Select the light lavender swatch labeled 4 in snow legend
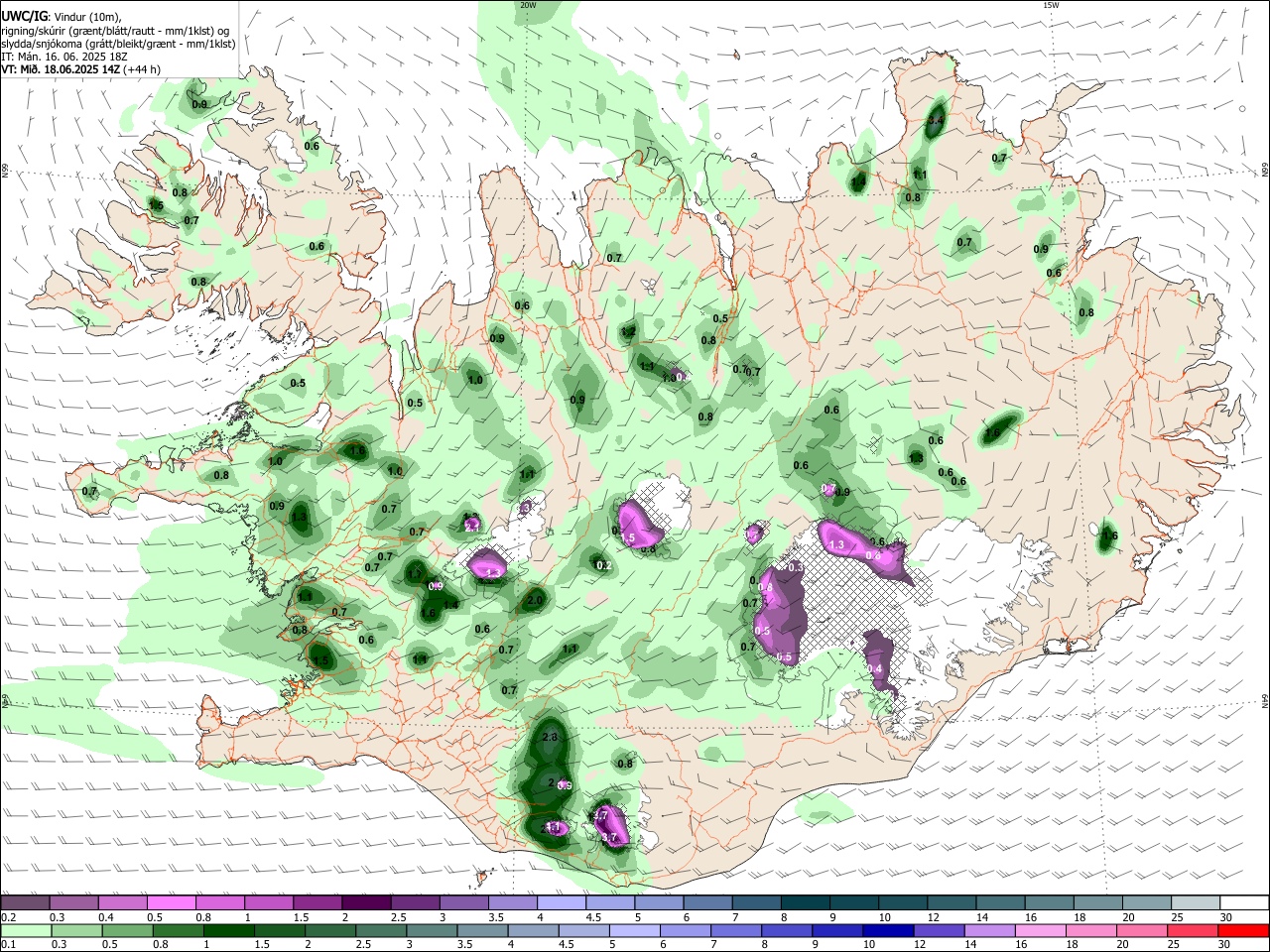This screenshot has width=1270, height=952. coord(561,902)
